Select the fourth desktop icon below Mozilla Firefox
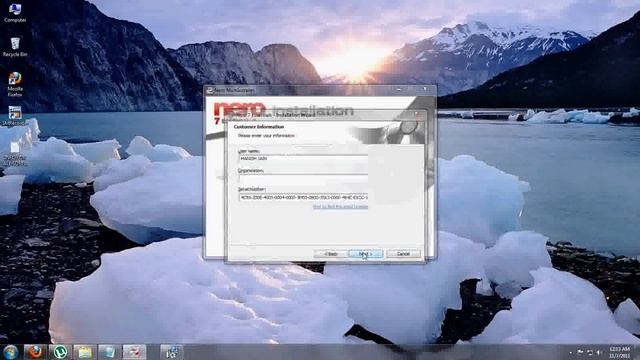 pyautogui.click(x=15, y=116)
